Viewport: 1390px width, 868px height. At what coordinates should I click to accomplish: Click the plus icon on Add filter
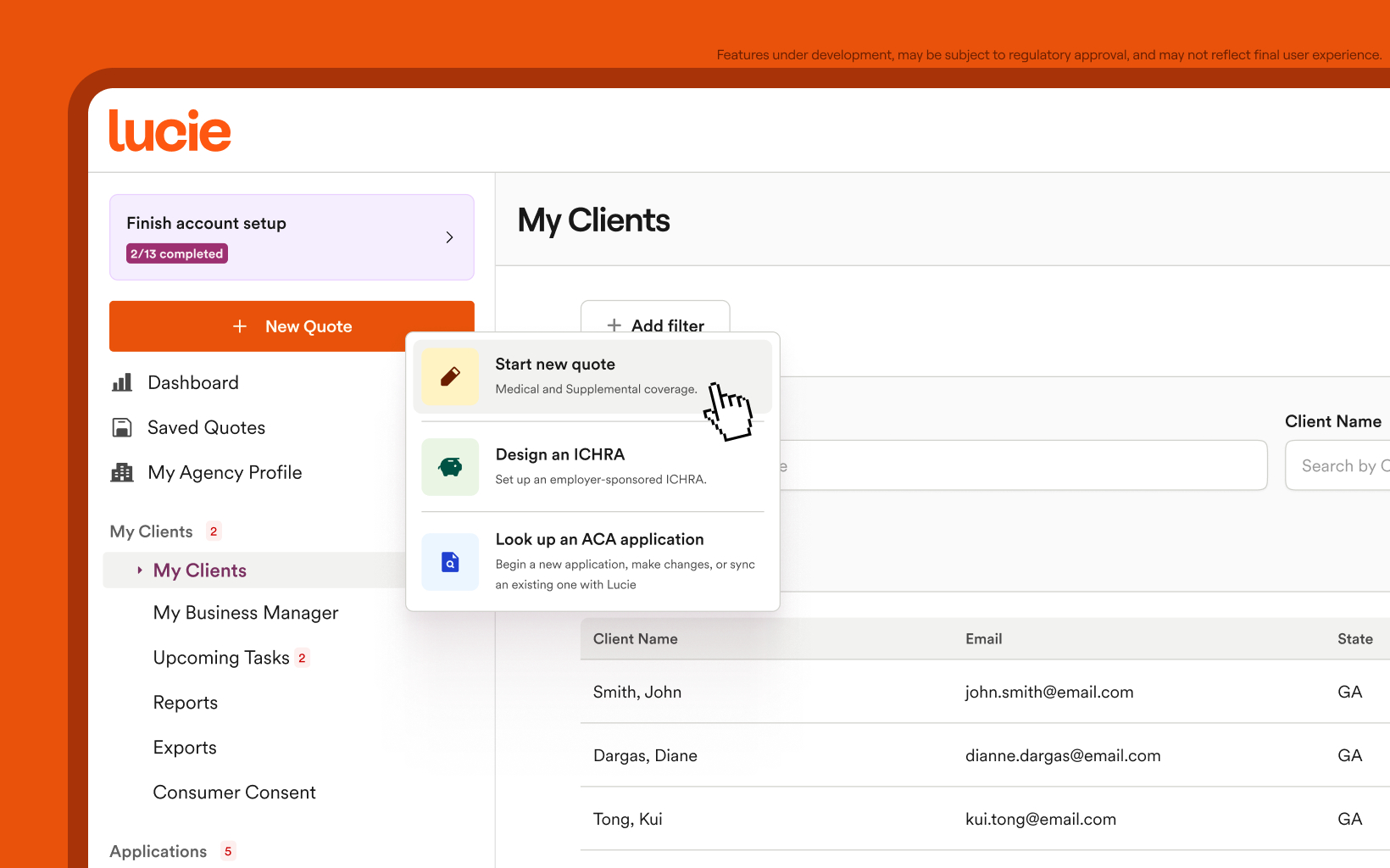pyautogui.click(x=614, y=325)
